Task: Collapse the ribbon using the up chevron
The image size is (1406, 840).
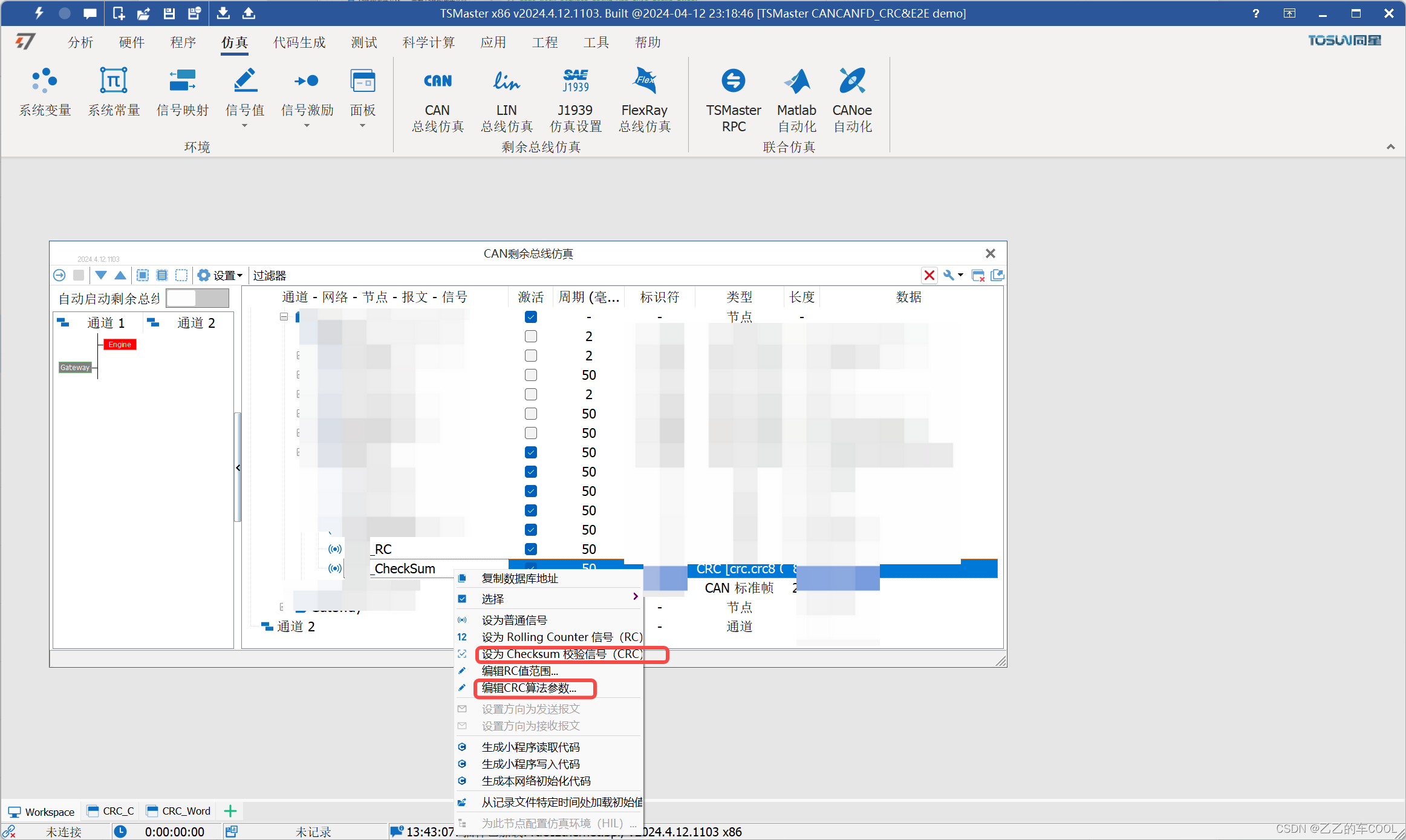Action: pyautogui.click(x=1391, y=147)
